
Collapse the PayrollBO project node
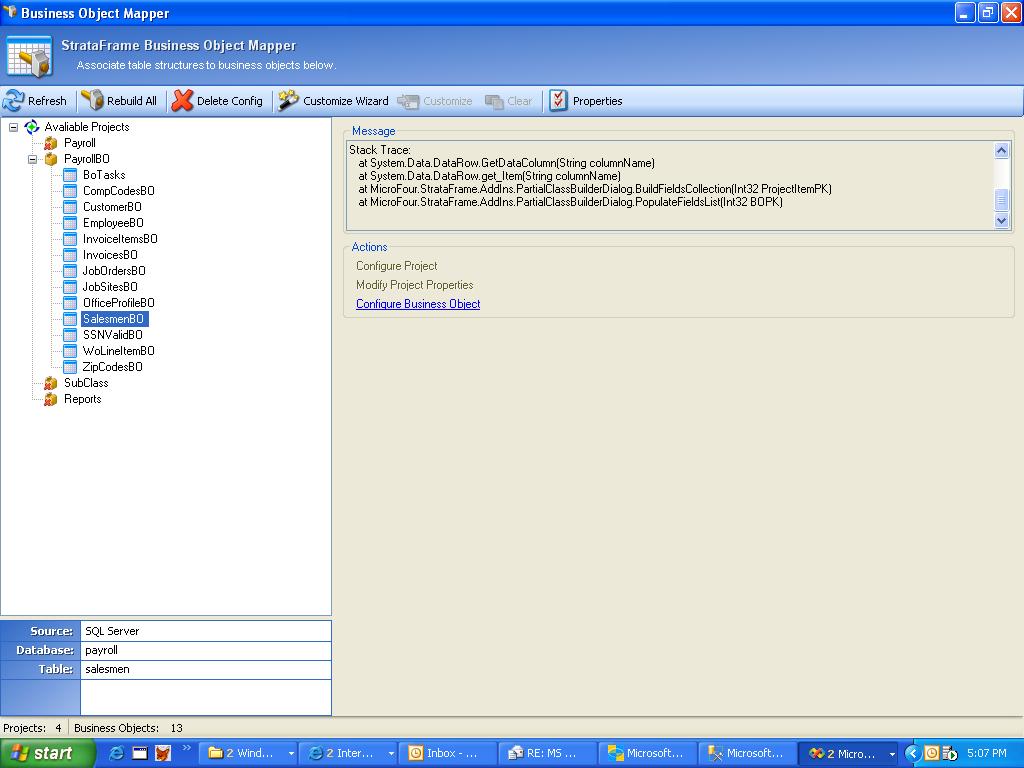32,159
